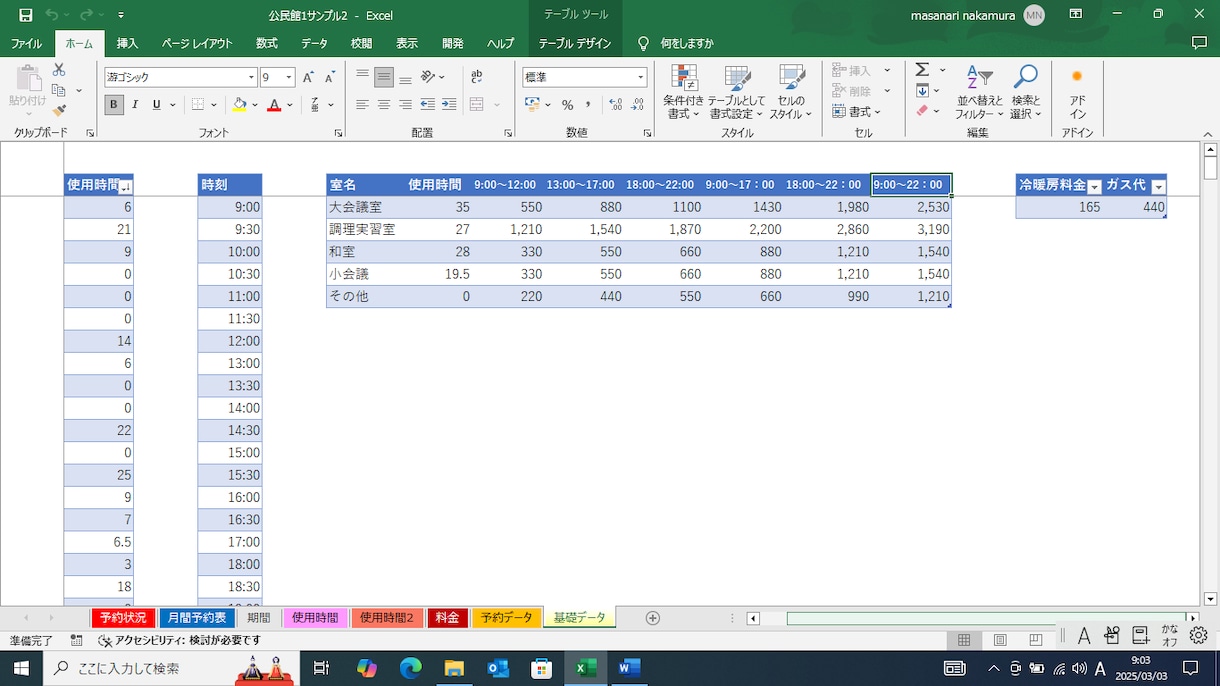Click the top align icon
This screenshot has height=686, width=1220.
[362, 77]
